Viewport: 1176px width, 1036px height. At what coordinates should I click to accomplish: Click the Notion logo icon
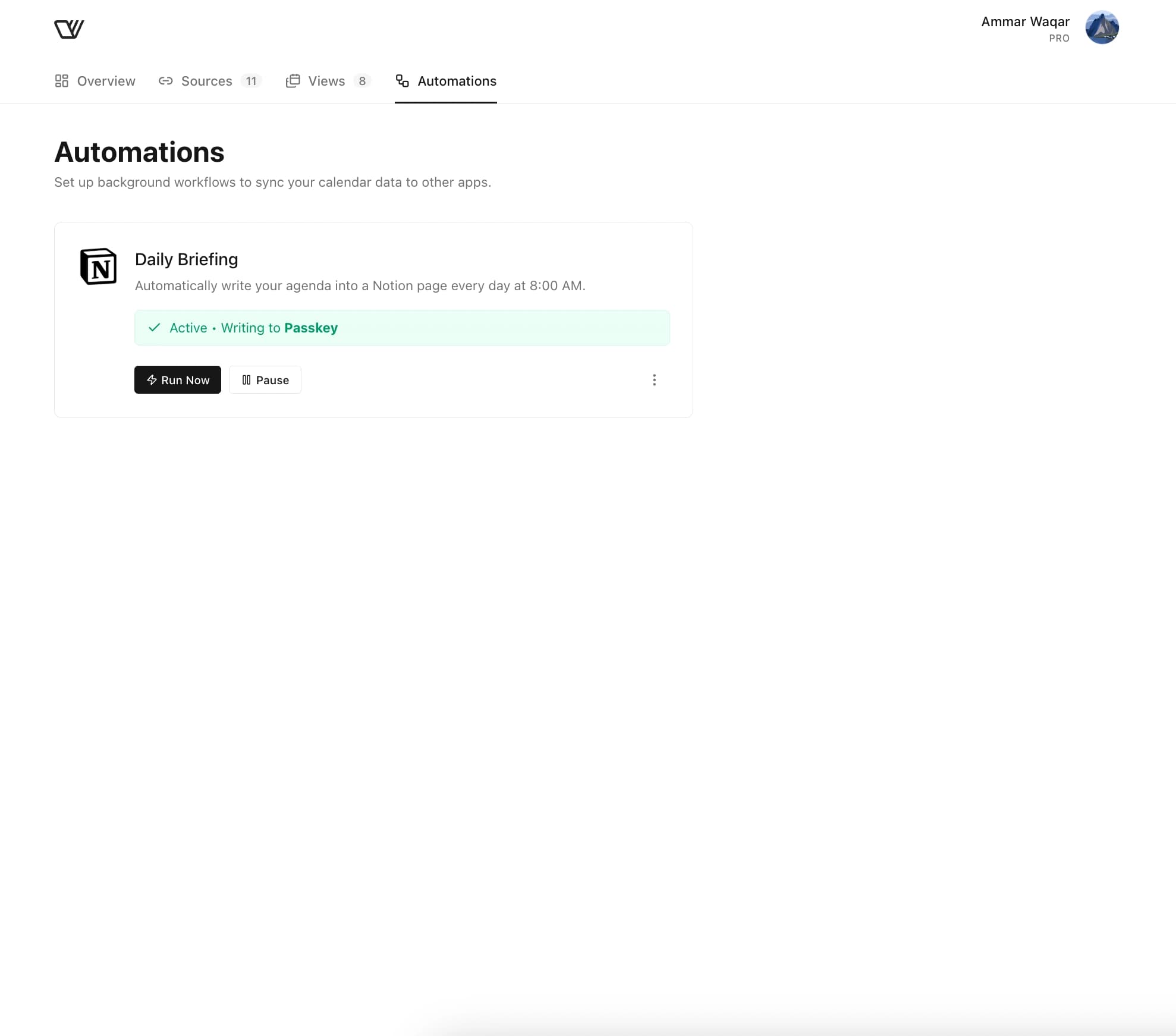98,266
